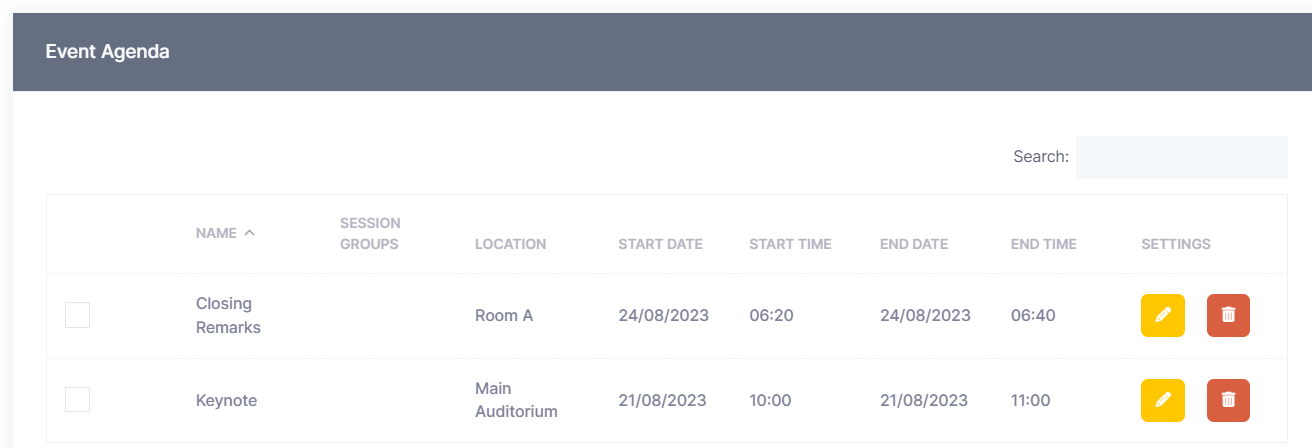Viewport: 1312px width, 448px height.
Task: Select the Keynote name cell
Action: coord(226,401)
